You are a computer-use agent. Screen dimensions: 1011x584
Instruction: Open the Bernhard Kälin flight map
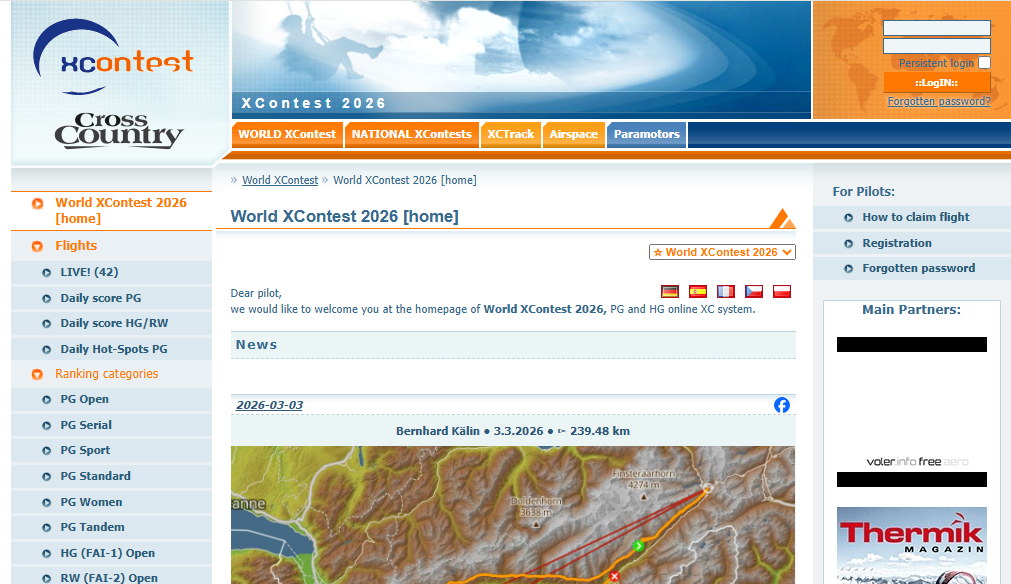(x=513, y=515)
